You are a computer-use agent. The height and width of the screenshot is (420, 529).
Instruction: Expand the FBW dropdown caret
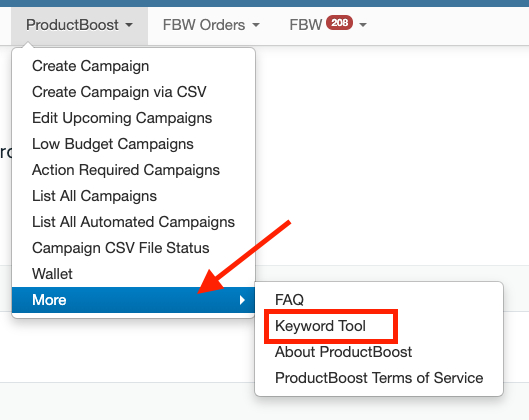pos(363,25)
